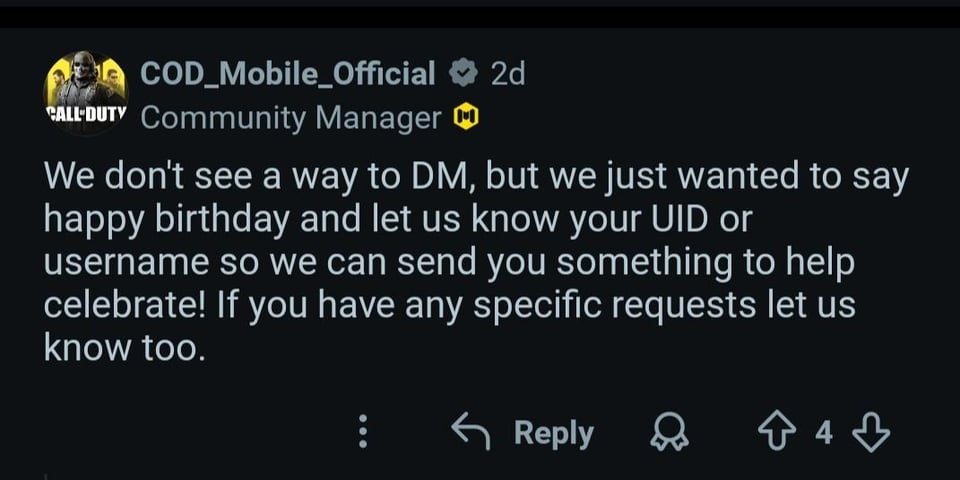Click the vote score number 4
960x480 pixels.
824,432
